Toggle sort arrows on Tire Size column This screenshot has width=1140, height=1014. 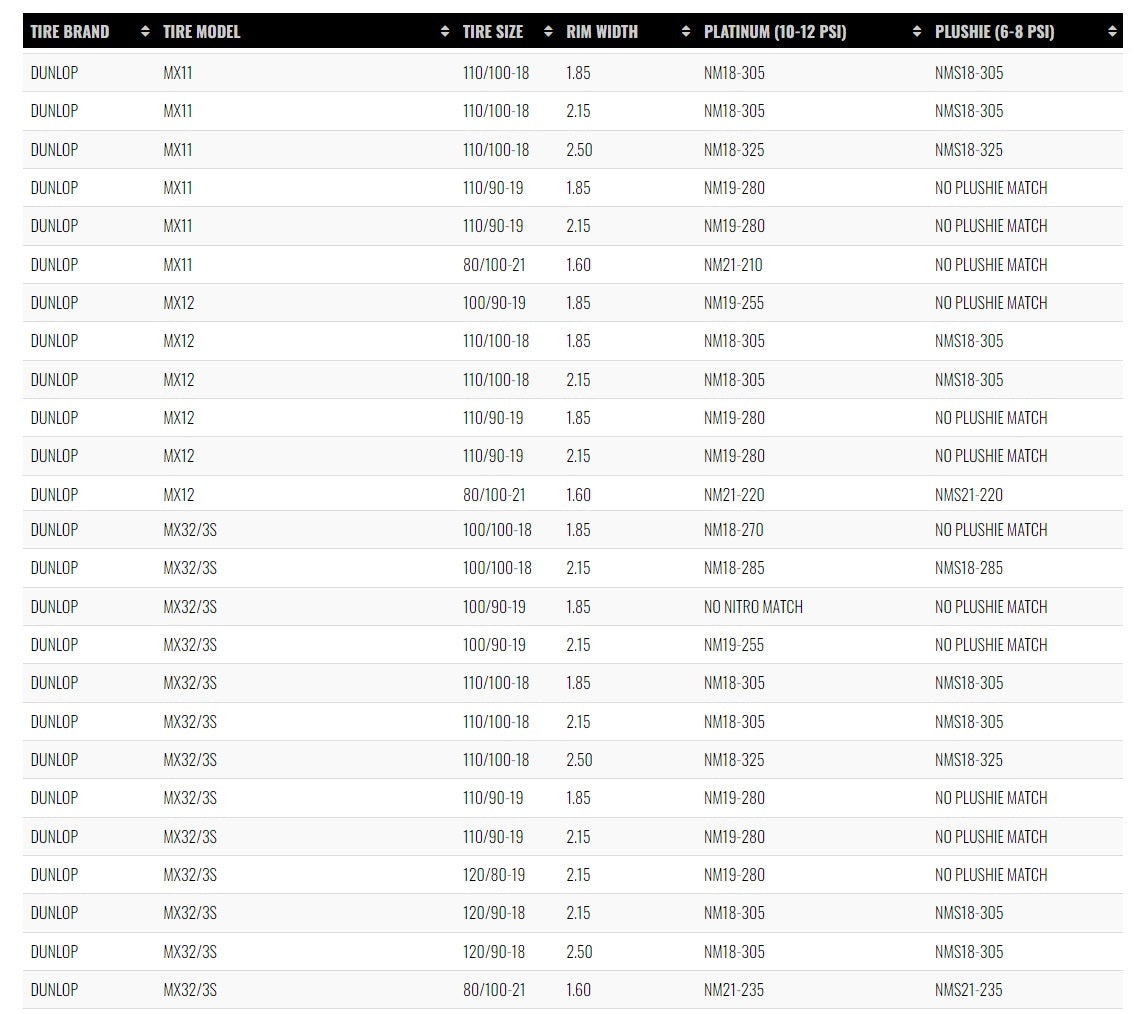548,32
